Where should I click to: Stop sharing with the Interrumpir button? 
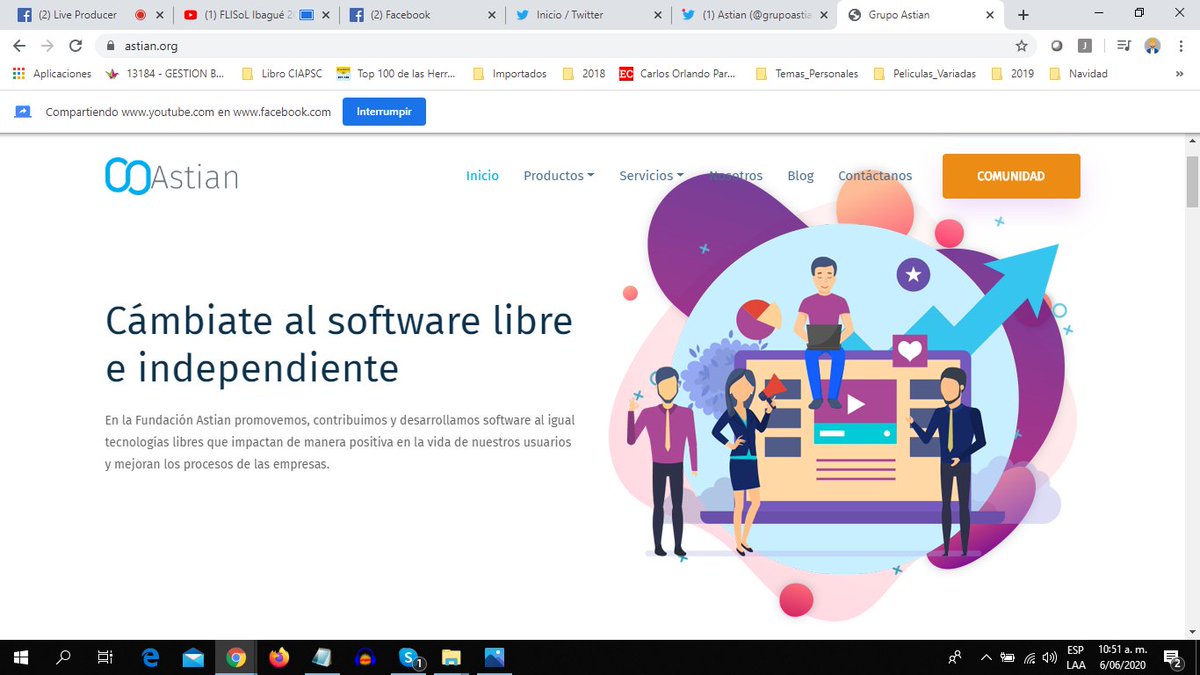click(x=384, y=112)
